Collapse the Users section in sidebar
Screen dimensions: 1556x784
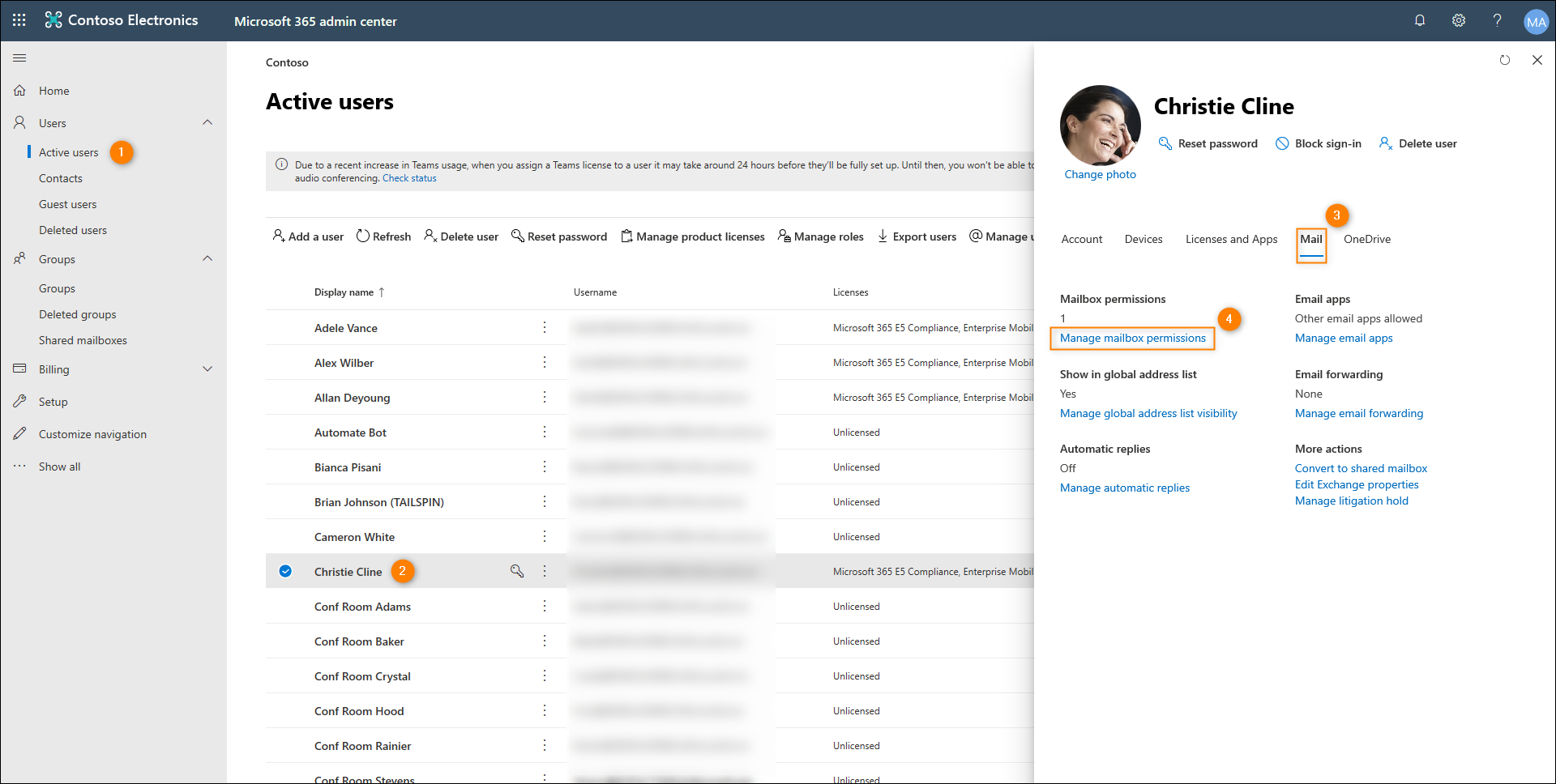(x=207, y=122)
